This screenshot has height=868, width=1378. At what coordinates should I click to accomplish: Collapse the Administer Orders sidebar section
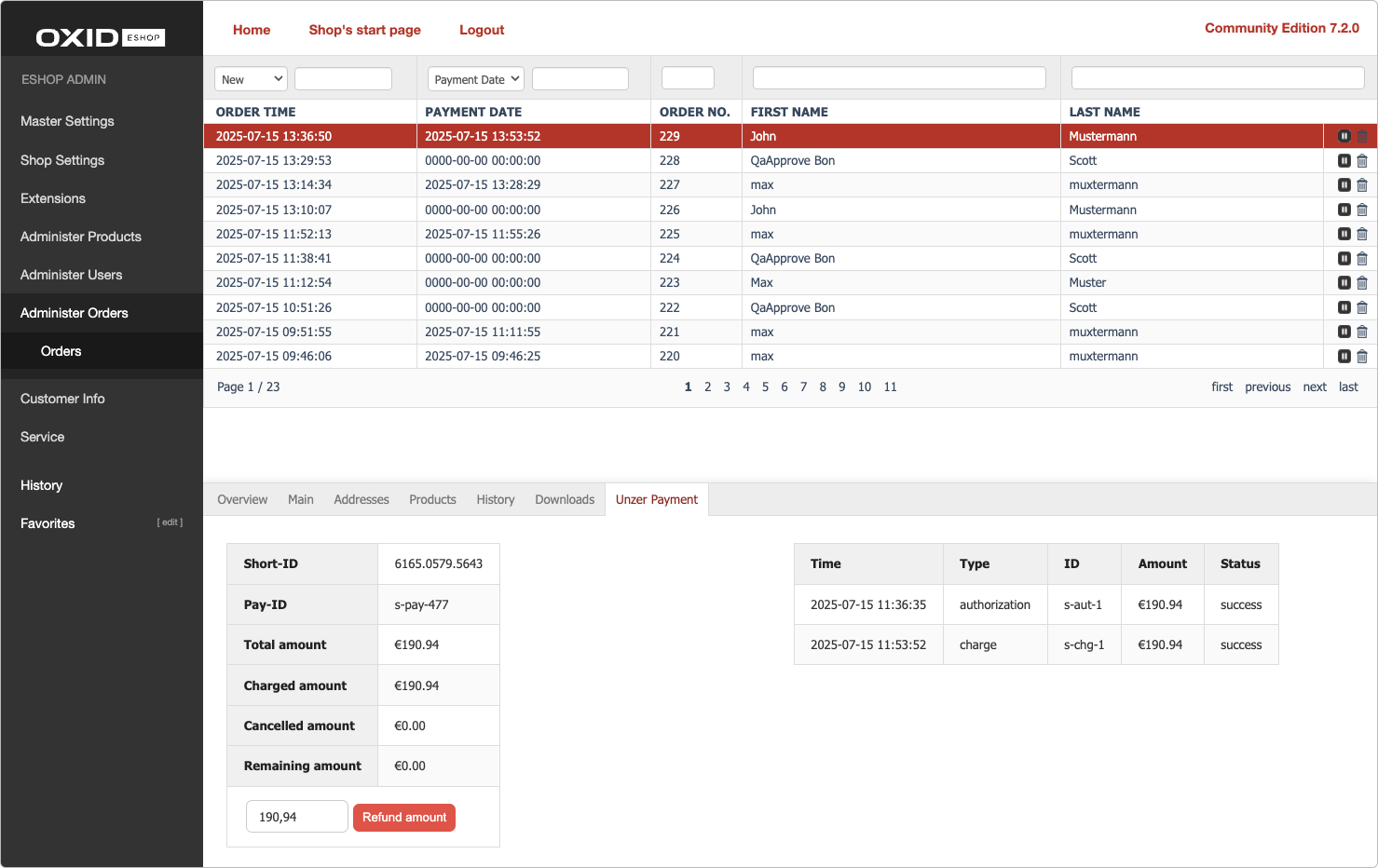click(75, 313)
